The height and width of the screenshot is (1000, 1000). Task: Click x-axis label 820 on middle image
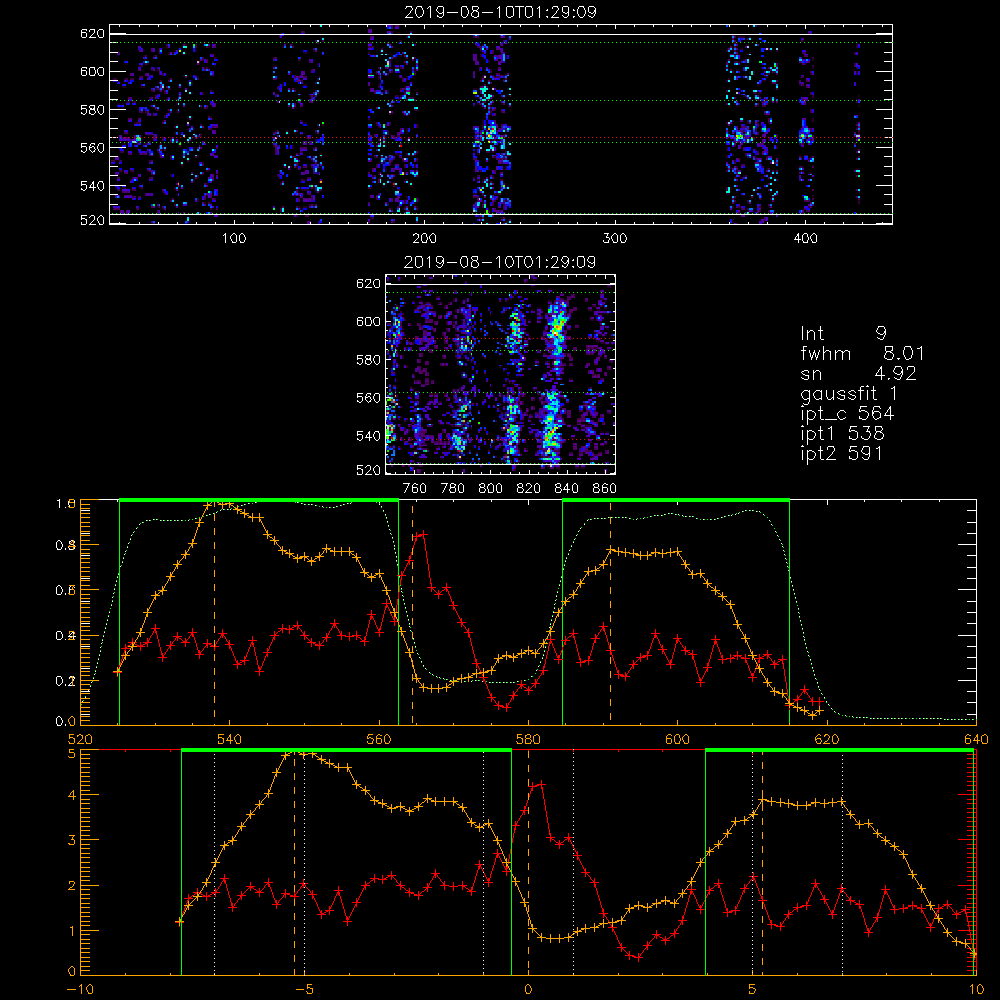pos(529,489)
